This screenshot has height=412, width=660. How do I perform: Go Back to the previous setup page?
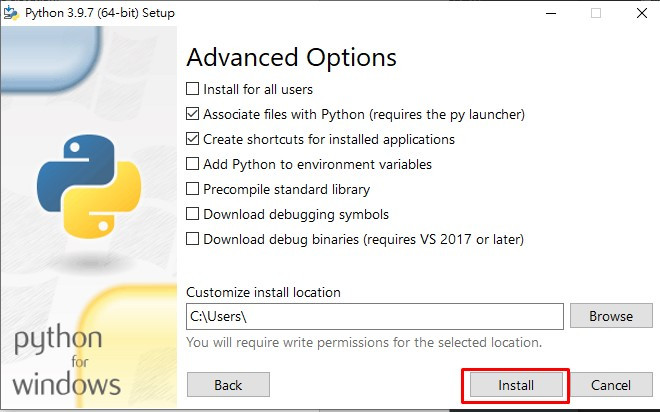click(x=228, y=385)
